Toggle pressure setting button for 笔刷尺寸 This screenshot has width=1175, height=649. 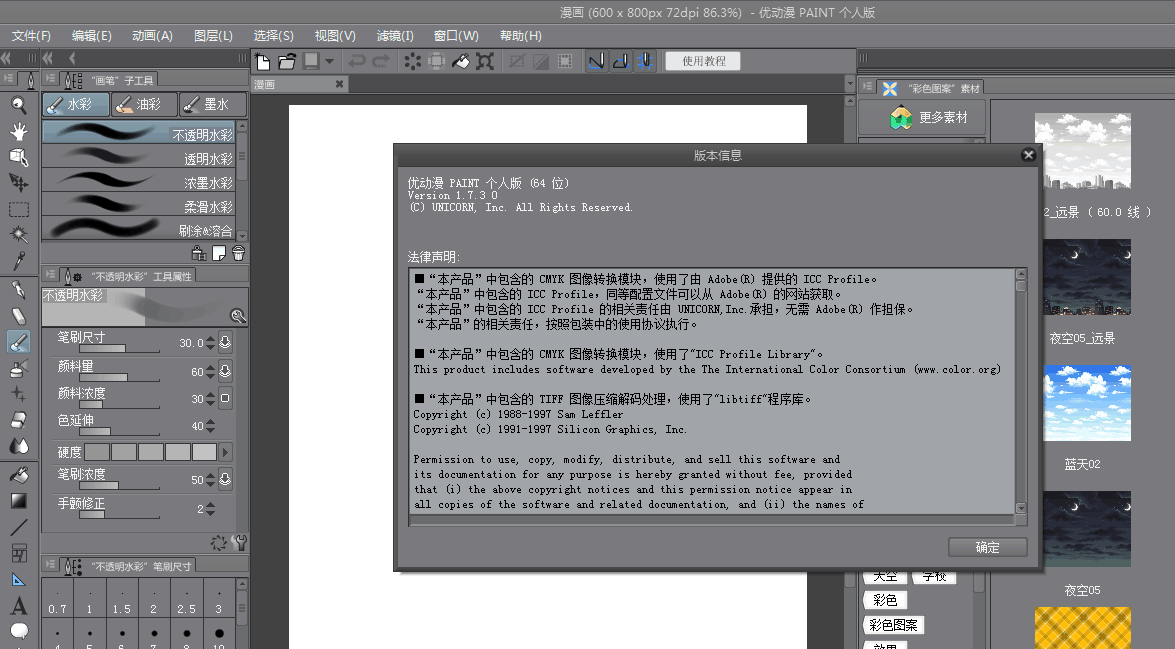[x=225, y=343]
